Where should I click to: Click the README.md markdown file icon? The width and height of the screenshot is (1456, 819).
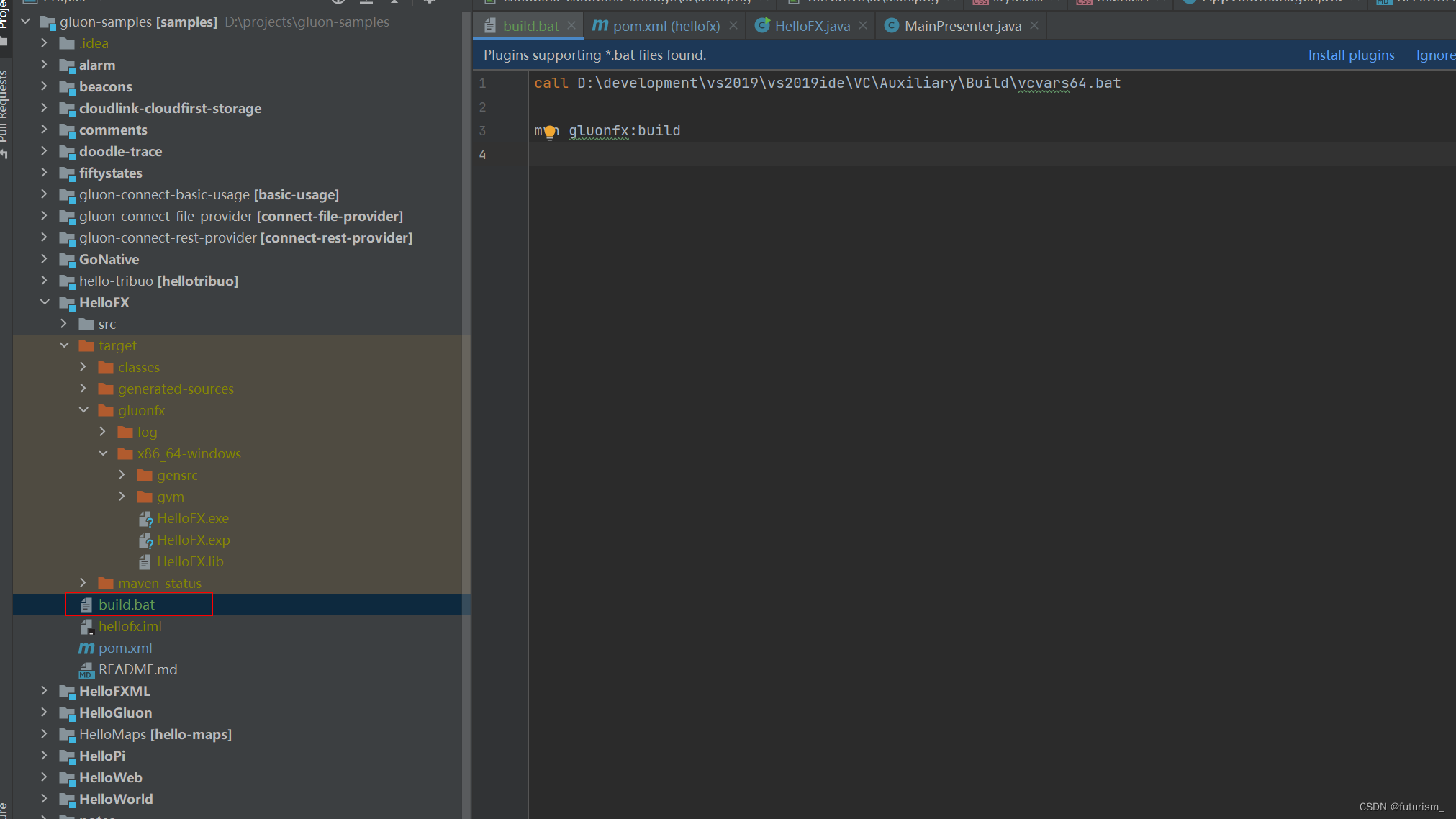tap(86, 670)
